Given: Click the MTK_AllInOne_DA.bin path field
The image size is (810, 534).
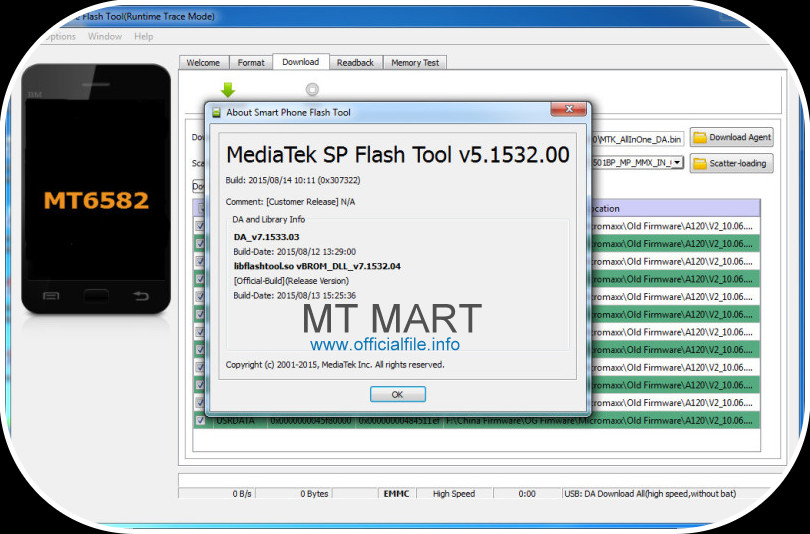Looking at the screenshot, I should (638, 139).
